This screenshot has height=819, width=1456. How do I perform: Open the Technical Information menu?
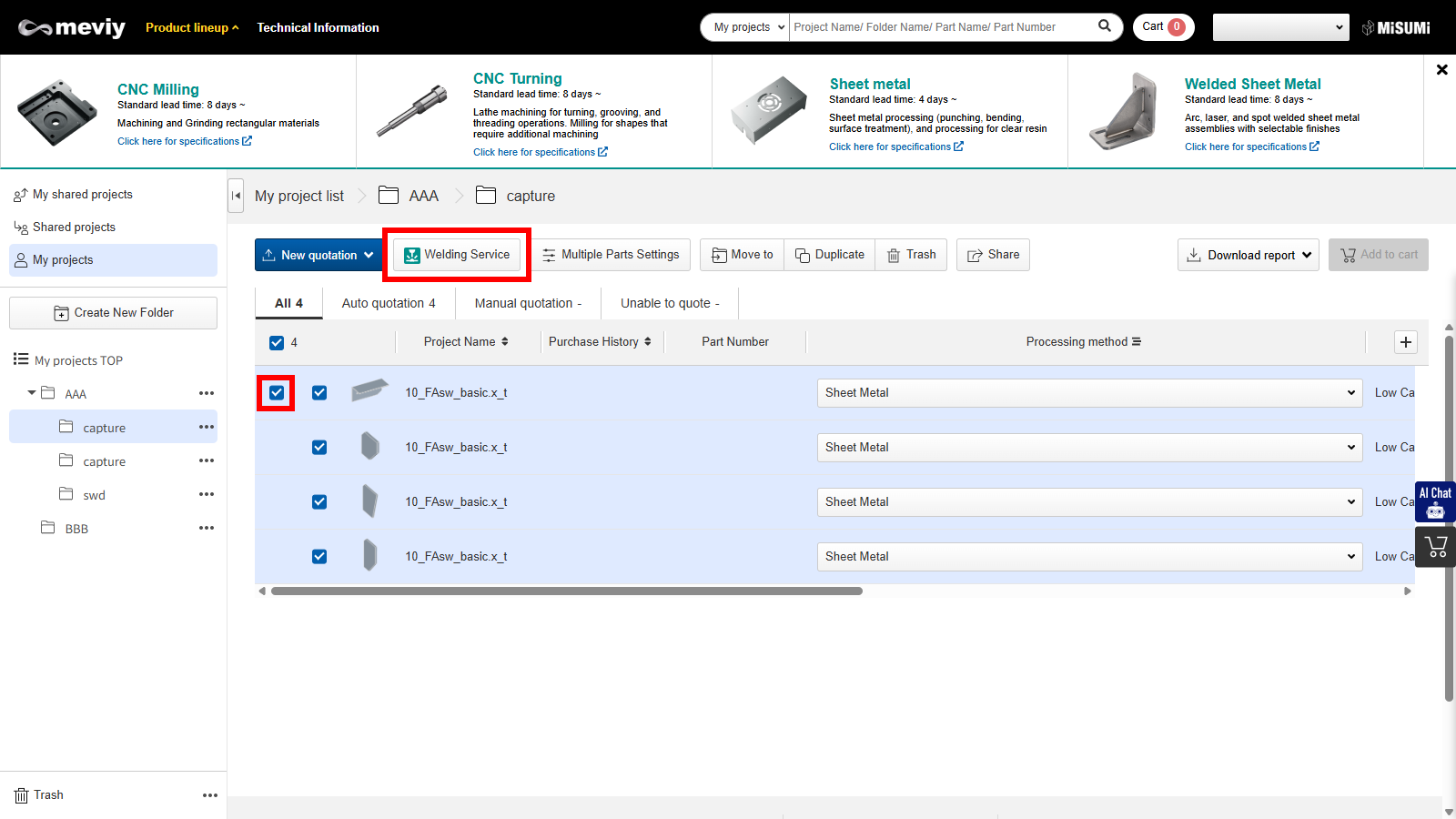point(318,27)
